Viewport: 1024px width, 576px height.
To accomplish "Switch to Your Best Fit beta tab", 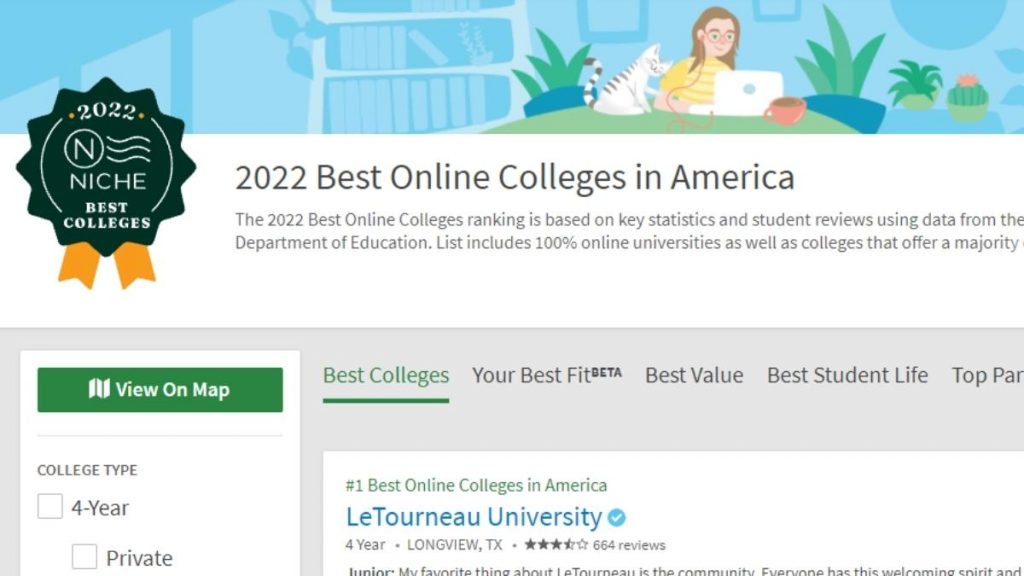I will coord(547,376).
